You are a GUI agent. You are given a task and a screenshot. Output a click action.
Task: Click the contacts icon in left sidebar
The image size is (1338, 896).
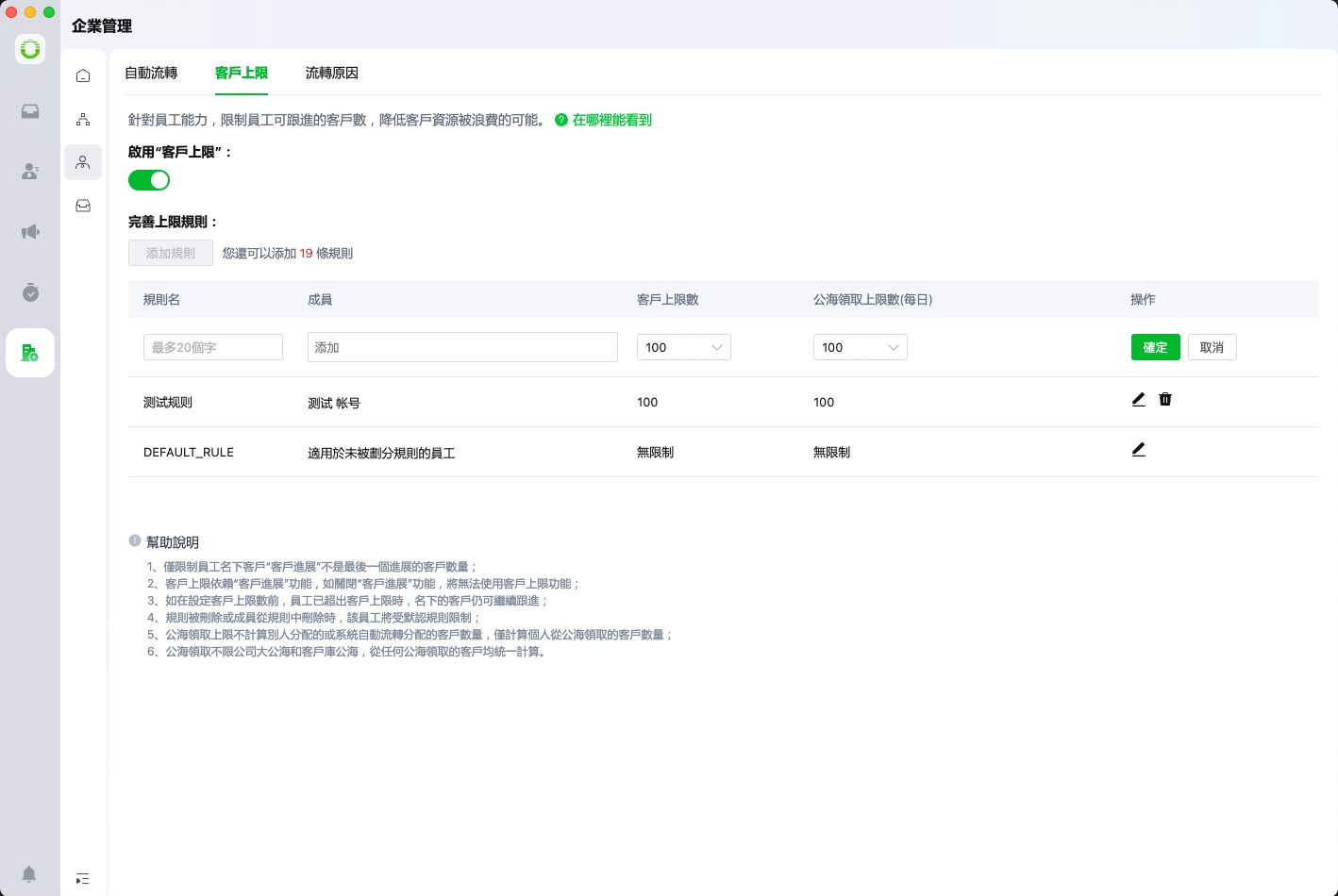30,171
